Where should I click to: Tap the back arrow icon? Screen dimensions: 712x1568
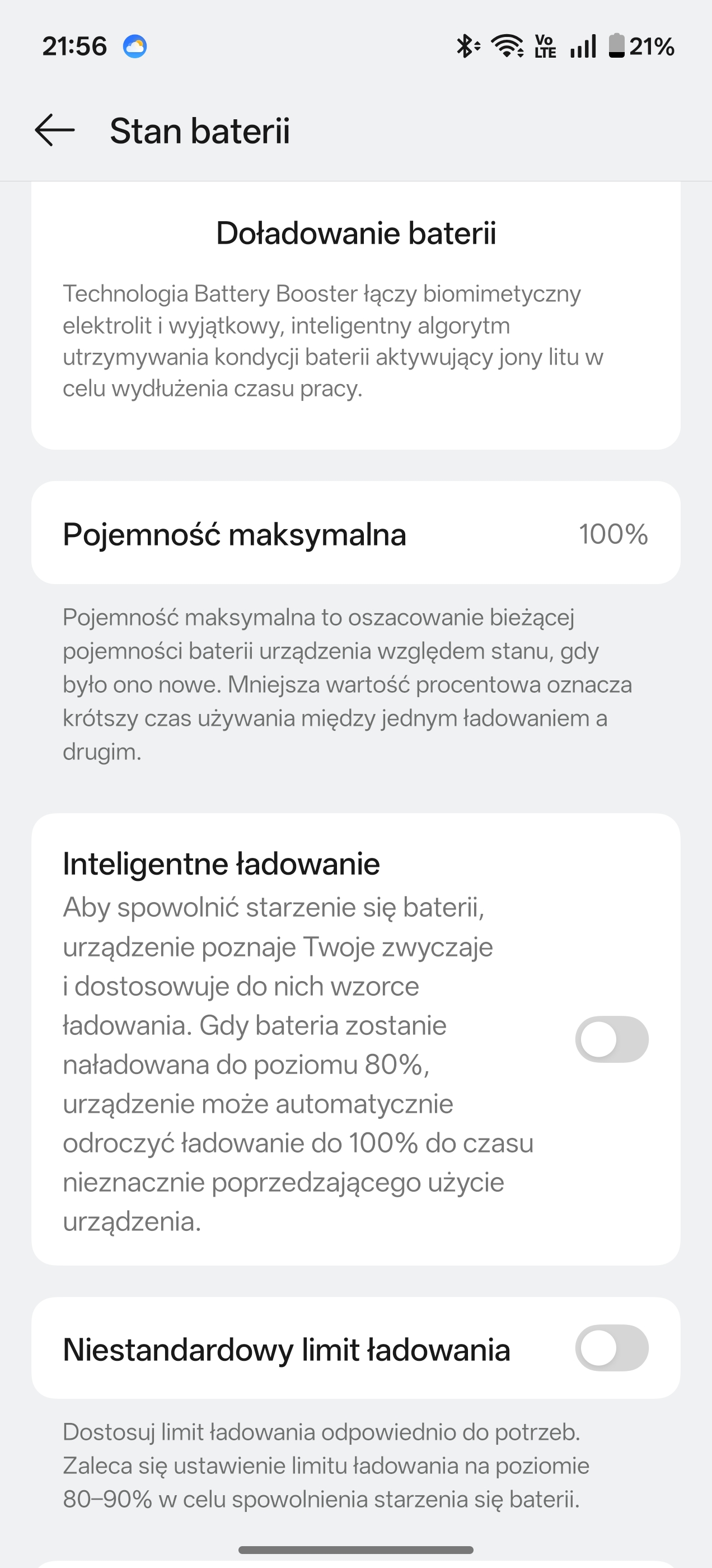55,130
